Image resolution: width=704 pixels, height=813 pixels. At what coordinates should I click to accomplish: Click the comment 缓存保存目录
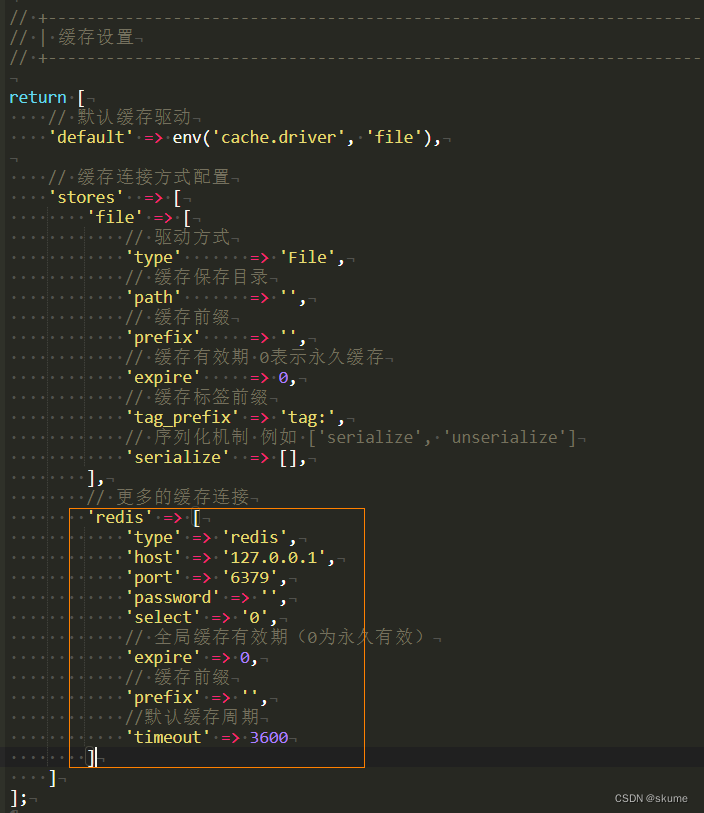point(211,277)
